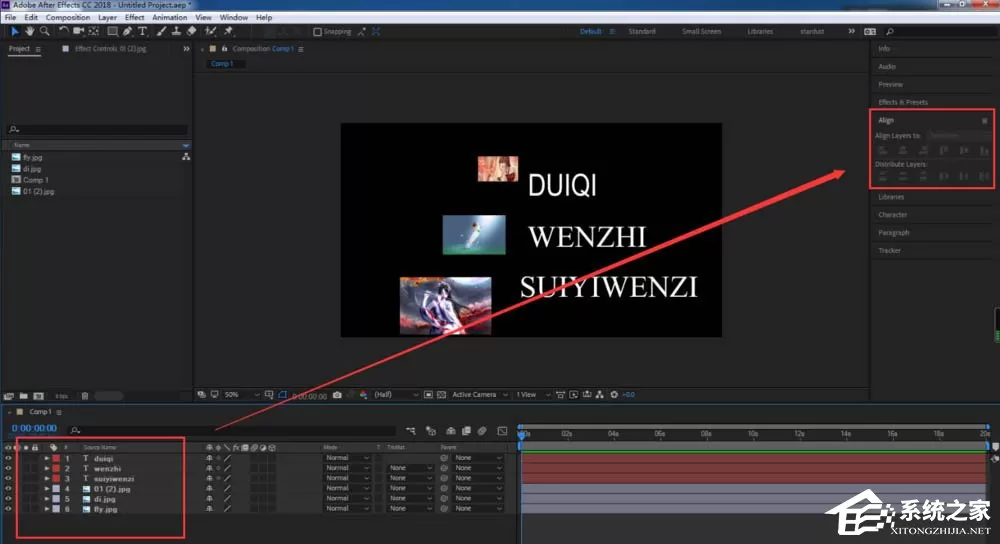Open the Composition menu

tap(68, 17)
